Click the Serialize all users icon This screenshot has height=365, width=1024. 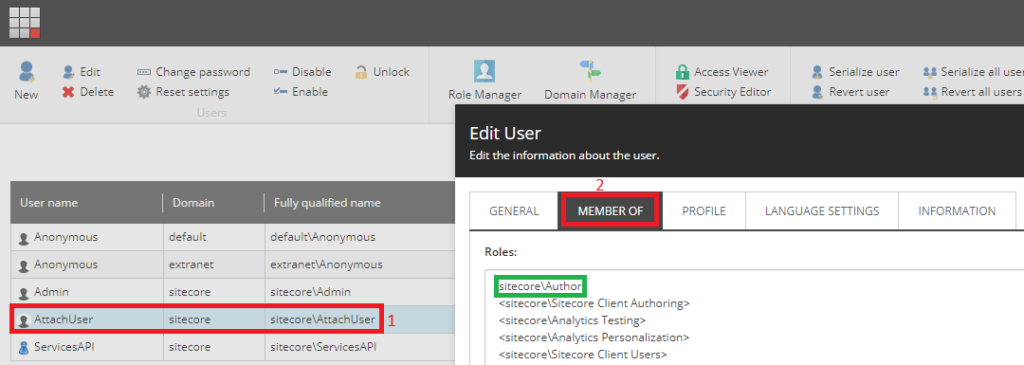(x=930, y=72)
